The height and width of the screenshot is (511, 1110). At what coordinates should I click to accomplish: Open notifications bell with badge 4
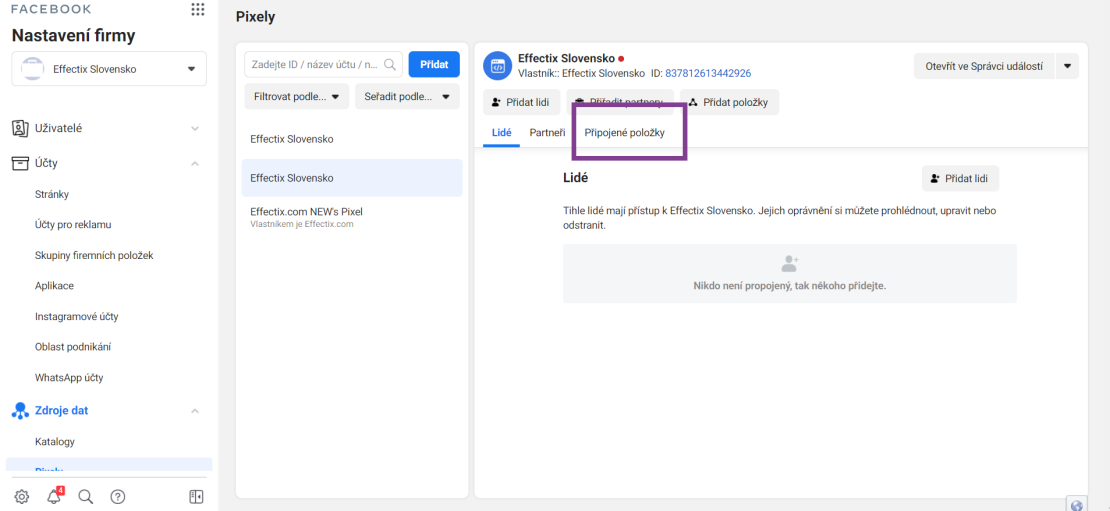coord(55,496)
